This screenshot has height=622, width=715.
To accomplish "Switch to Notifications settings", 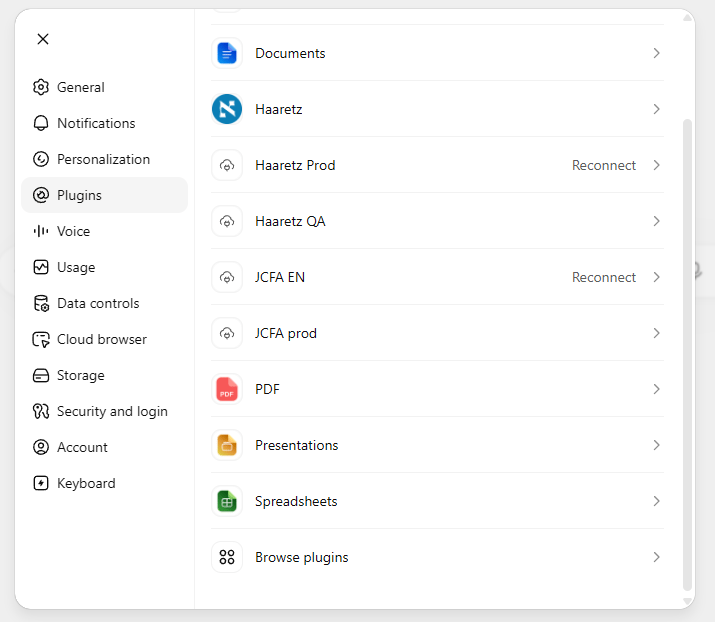I will point(104,123).
